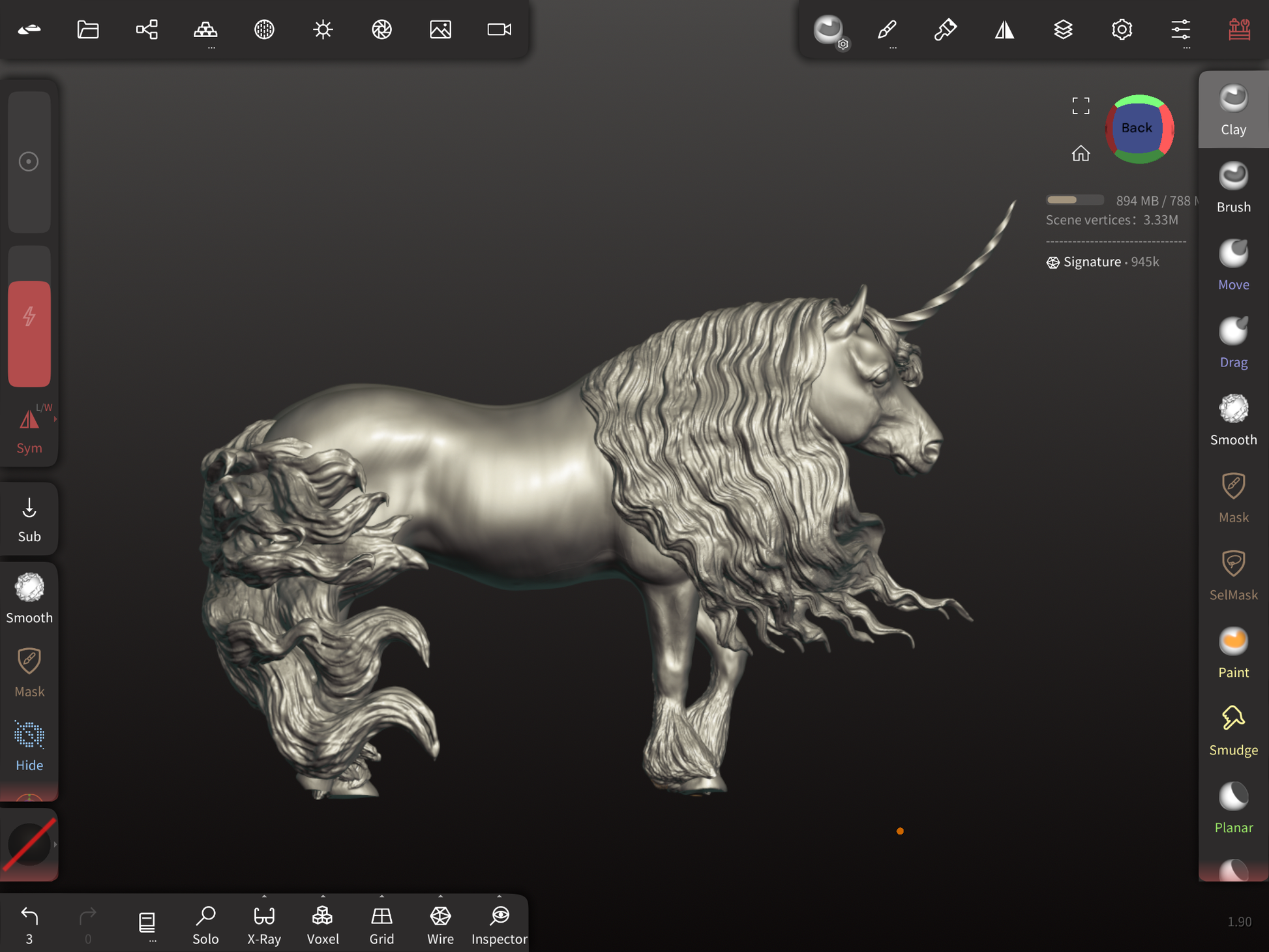This screenshot has width=1269, height=952.
Task: Expand the Voxel remesh options
Action: point(323,897)
